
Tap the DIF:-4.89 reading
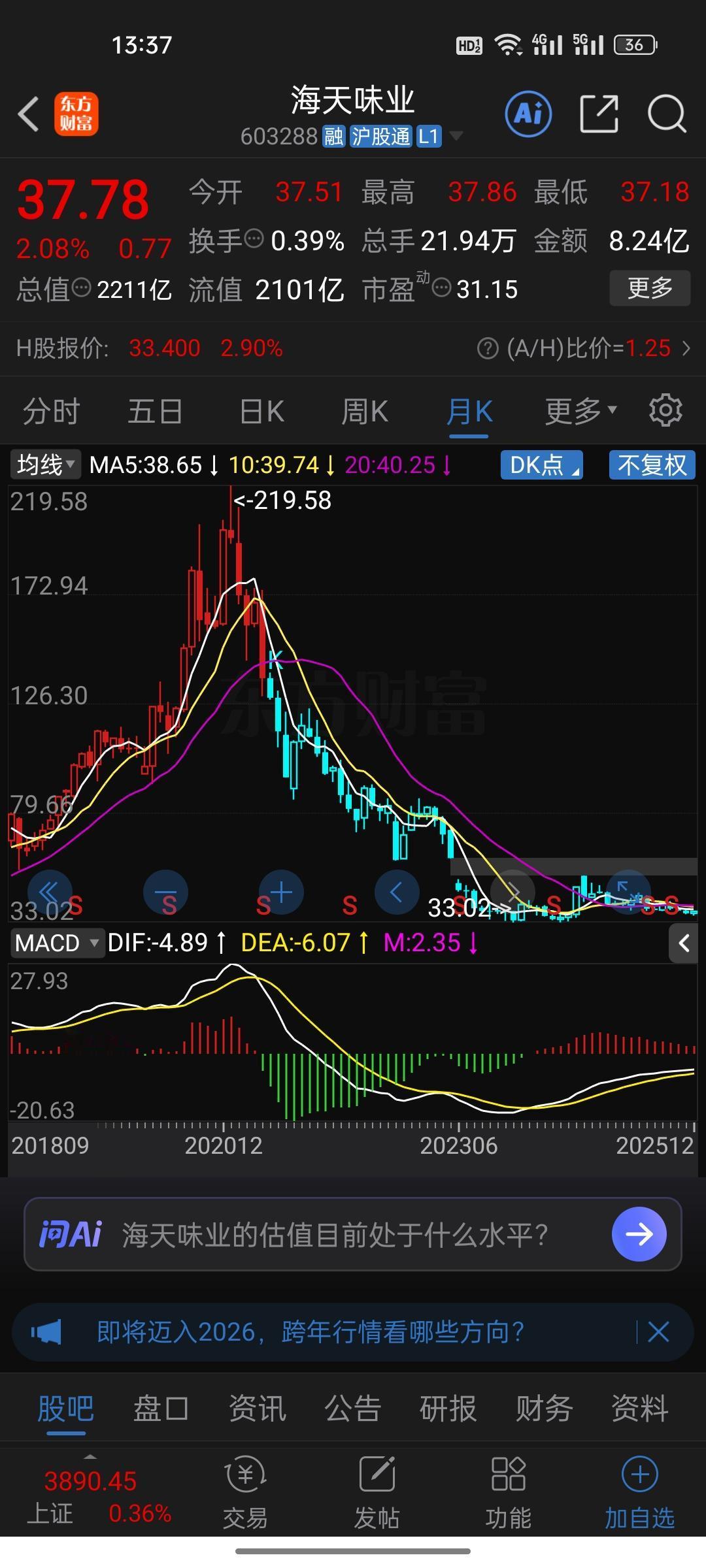[x=158, y=943]
